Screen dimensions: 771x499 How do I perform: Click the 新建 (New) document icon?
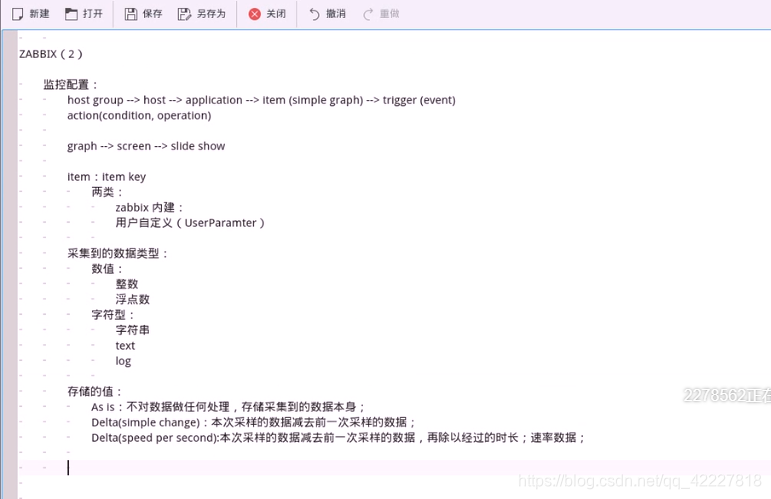tap(17, 14)
